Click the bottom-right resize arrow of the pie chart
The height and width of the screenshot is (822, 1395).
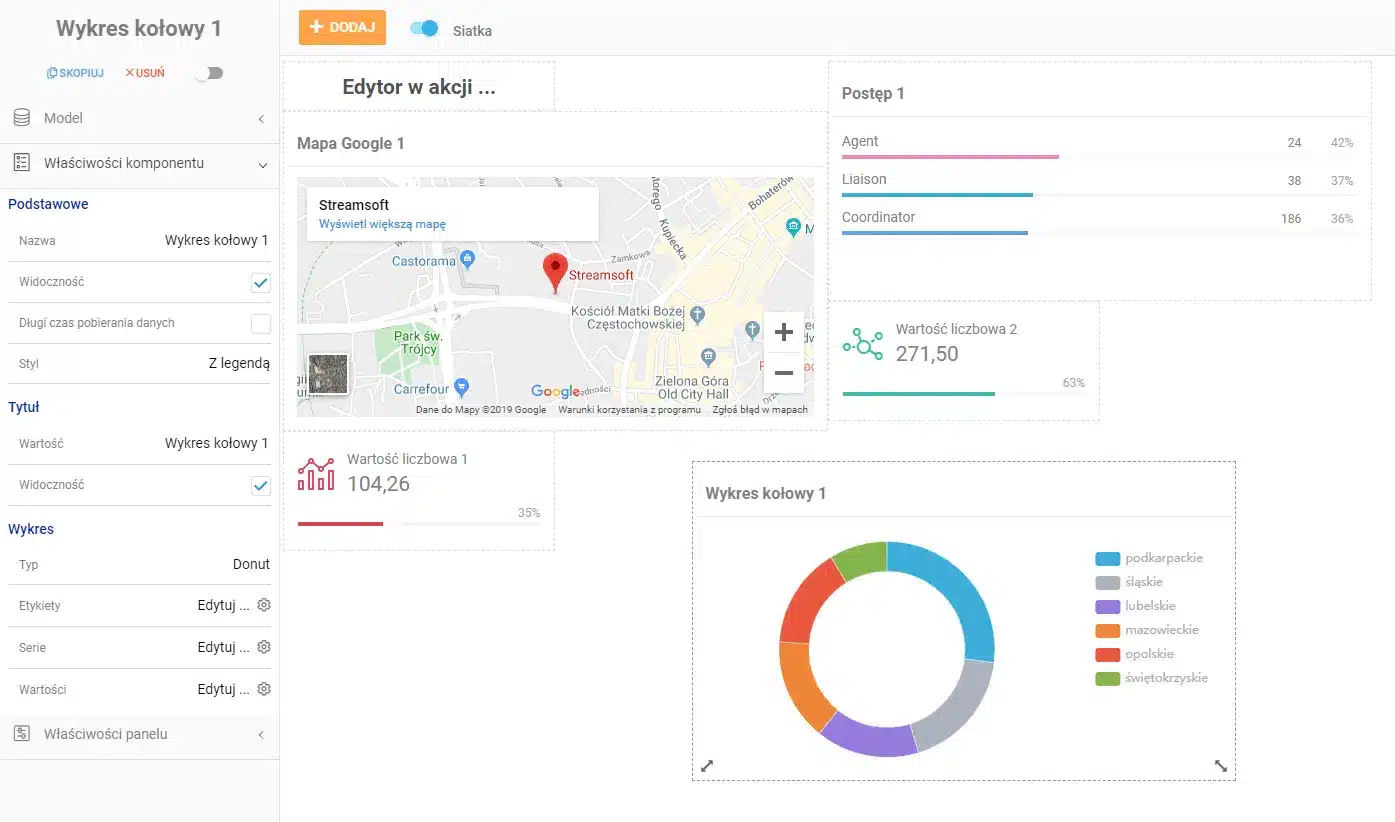point(1221,766)
